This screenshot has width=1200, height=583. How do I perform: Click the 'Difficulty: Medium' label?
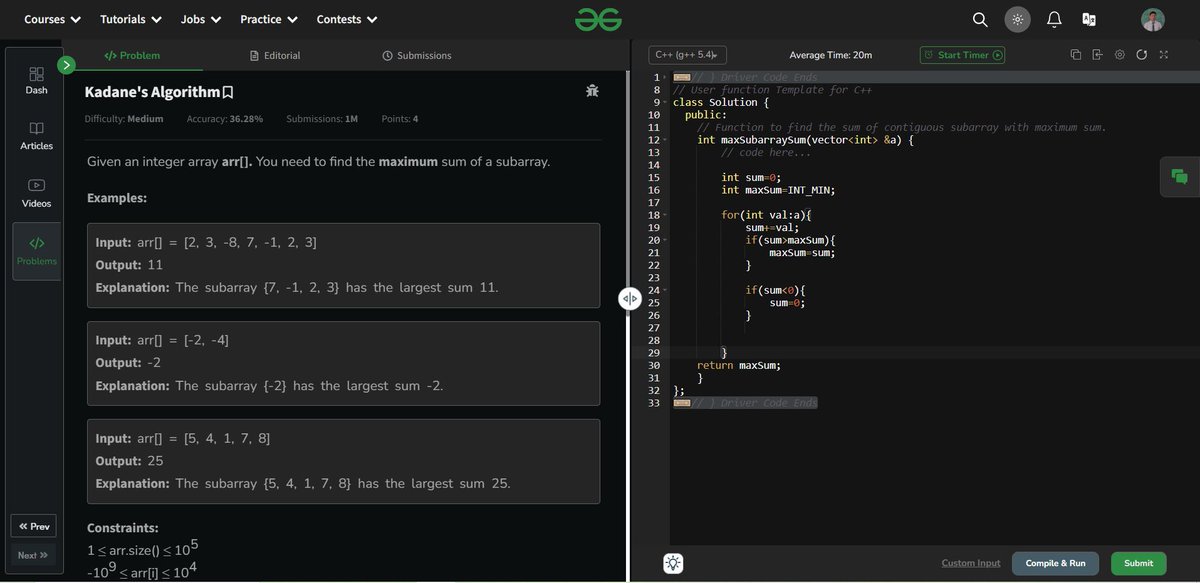point(124,119)
